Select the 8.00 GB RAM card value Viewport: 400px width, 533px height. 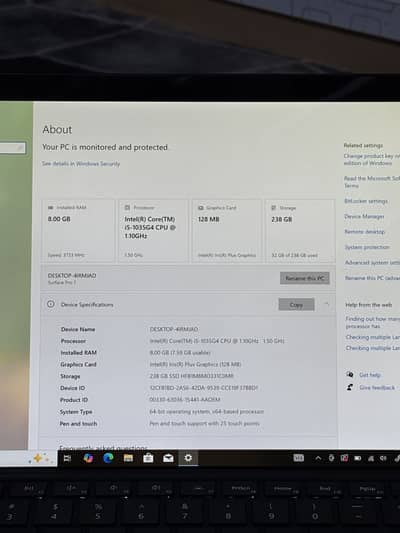coord(59,219)
